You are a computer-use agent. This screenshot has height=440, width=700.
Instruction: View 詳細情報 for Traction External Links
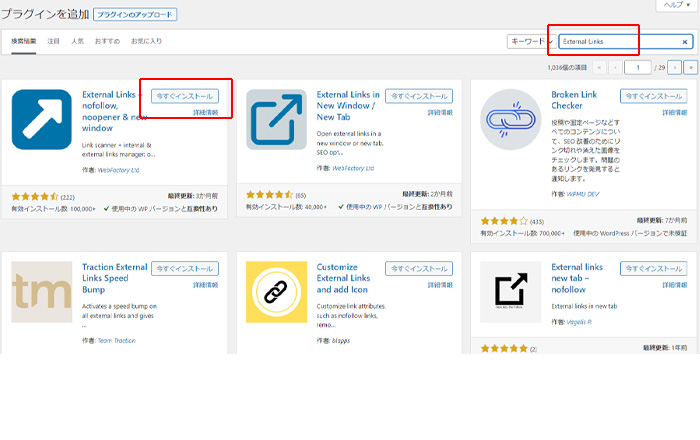point(206,285)
